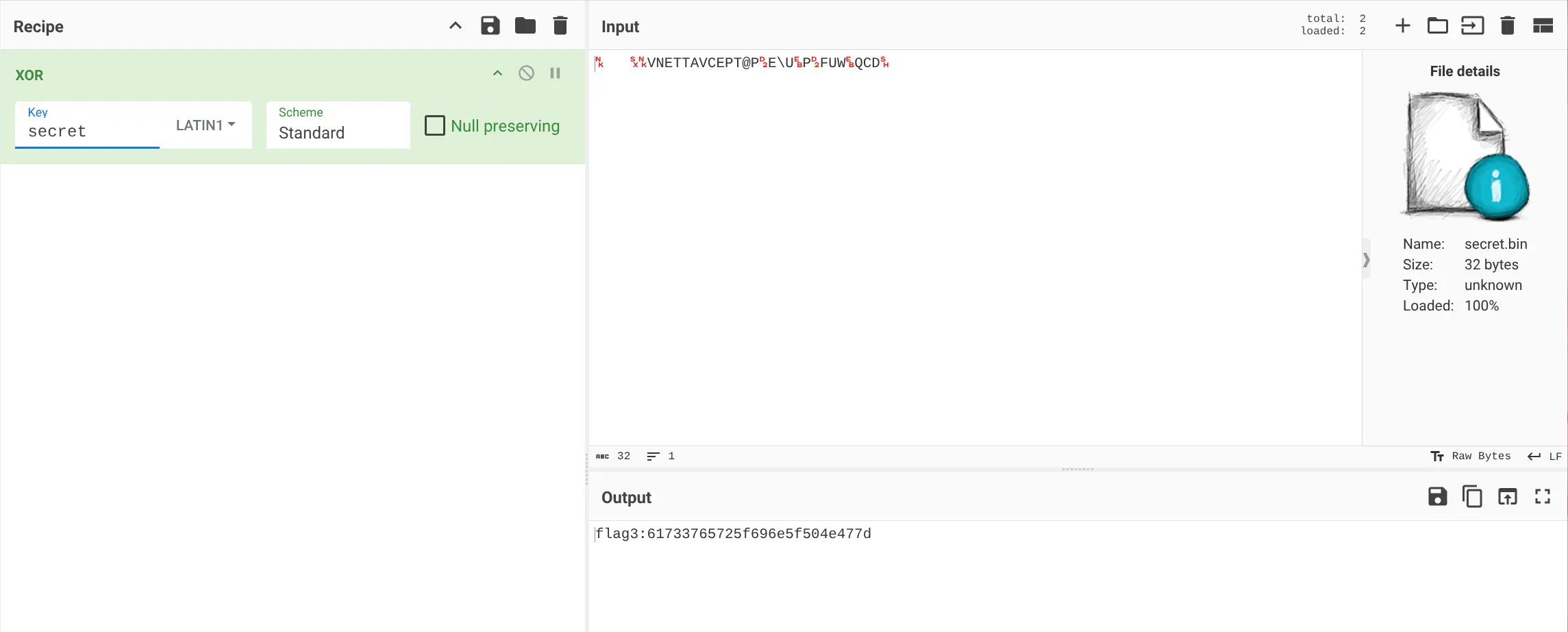This screenshot has width=1568, height=632.
Task: Copy raw output to clipboard
Action: click(1471, 496)
